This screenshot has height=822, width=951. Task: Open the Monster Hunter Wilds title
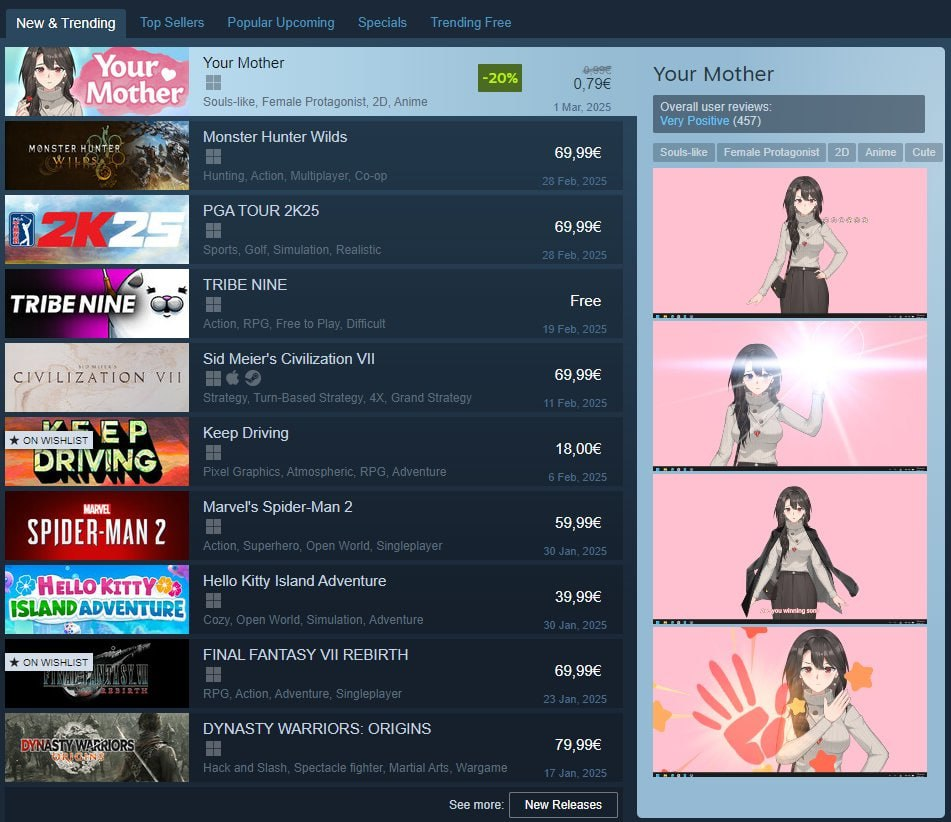275,137
